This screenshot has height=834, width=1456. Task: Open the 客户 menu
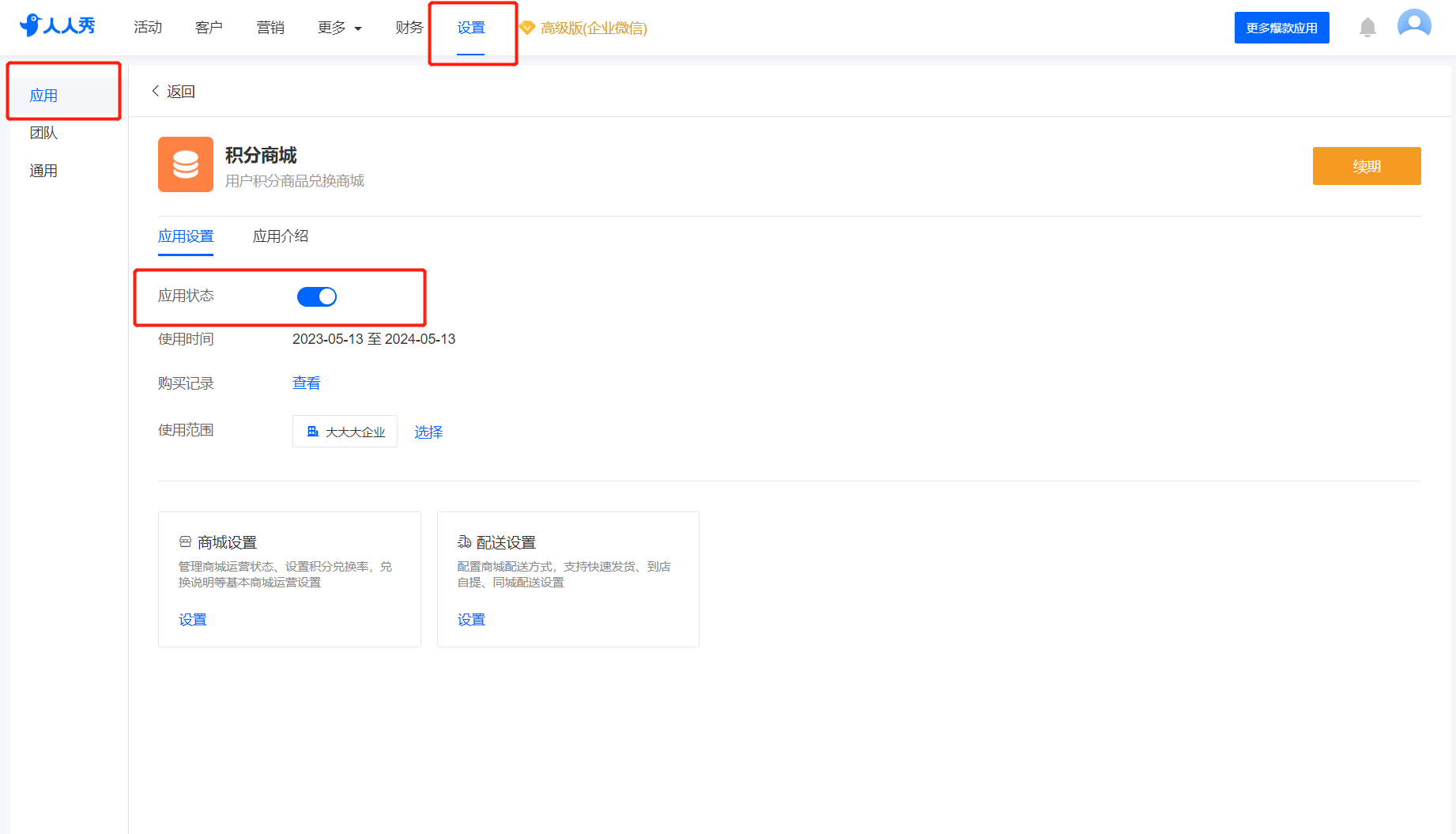click(x=209, y=28)
